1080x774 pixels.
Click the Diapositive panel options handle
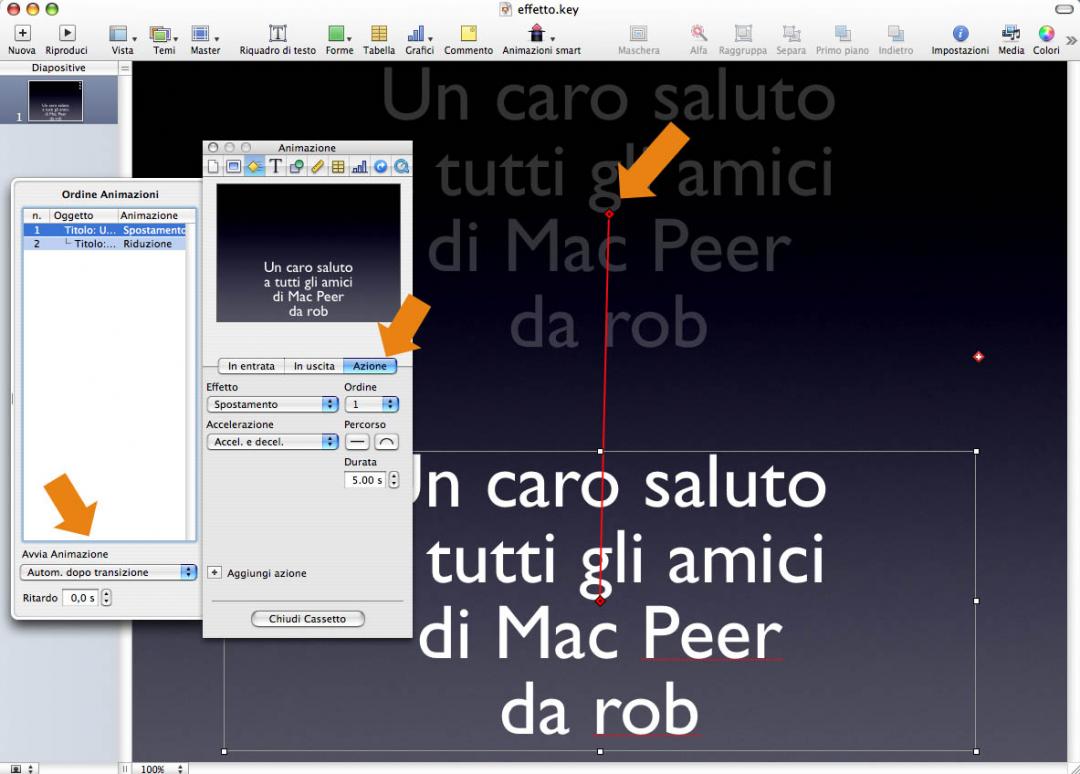pyautogui.click(x=125, y=67)
